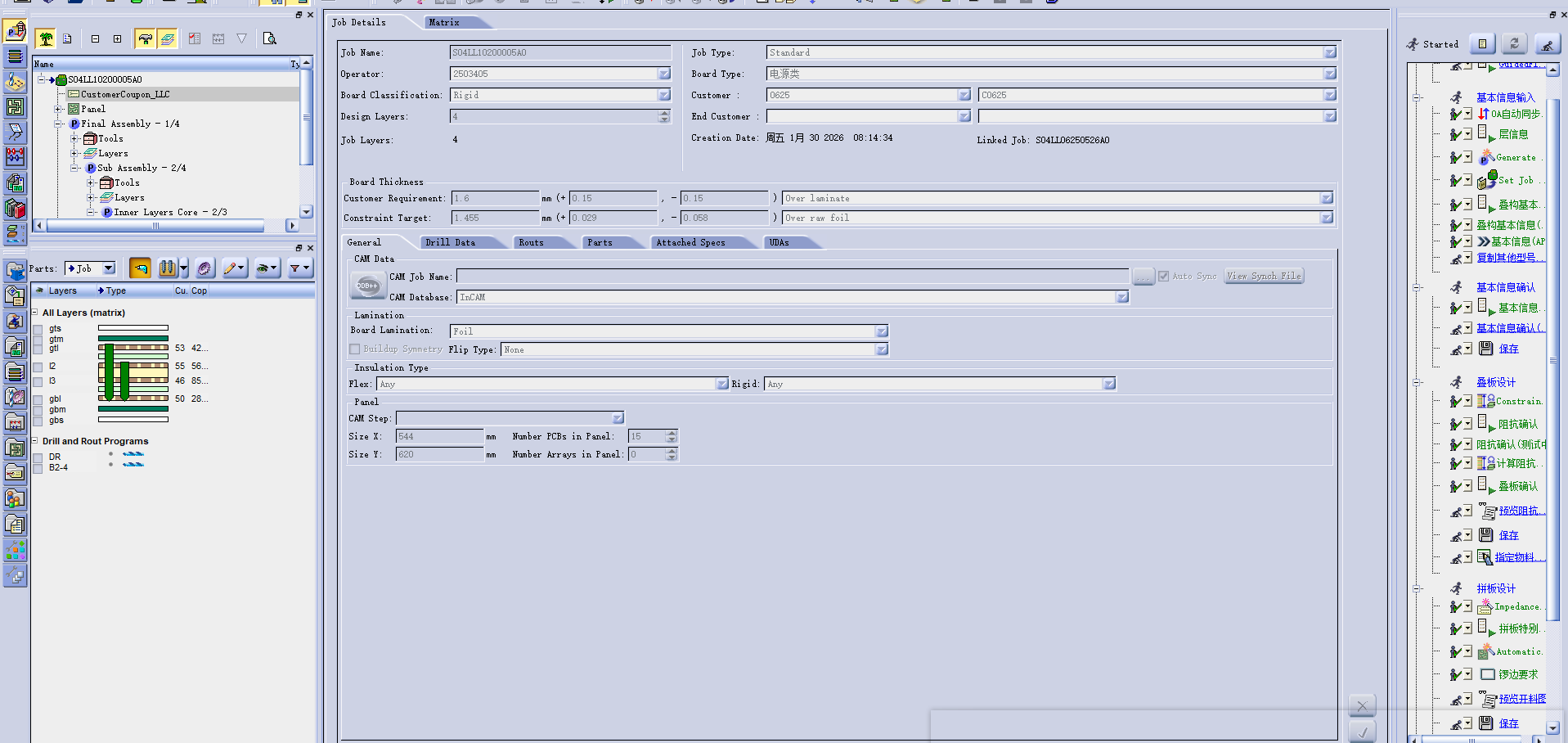1568x743 pixels.
Task: Open the CAM Database dropdown
Action: tap(1121, 298)
